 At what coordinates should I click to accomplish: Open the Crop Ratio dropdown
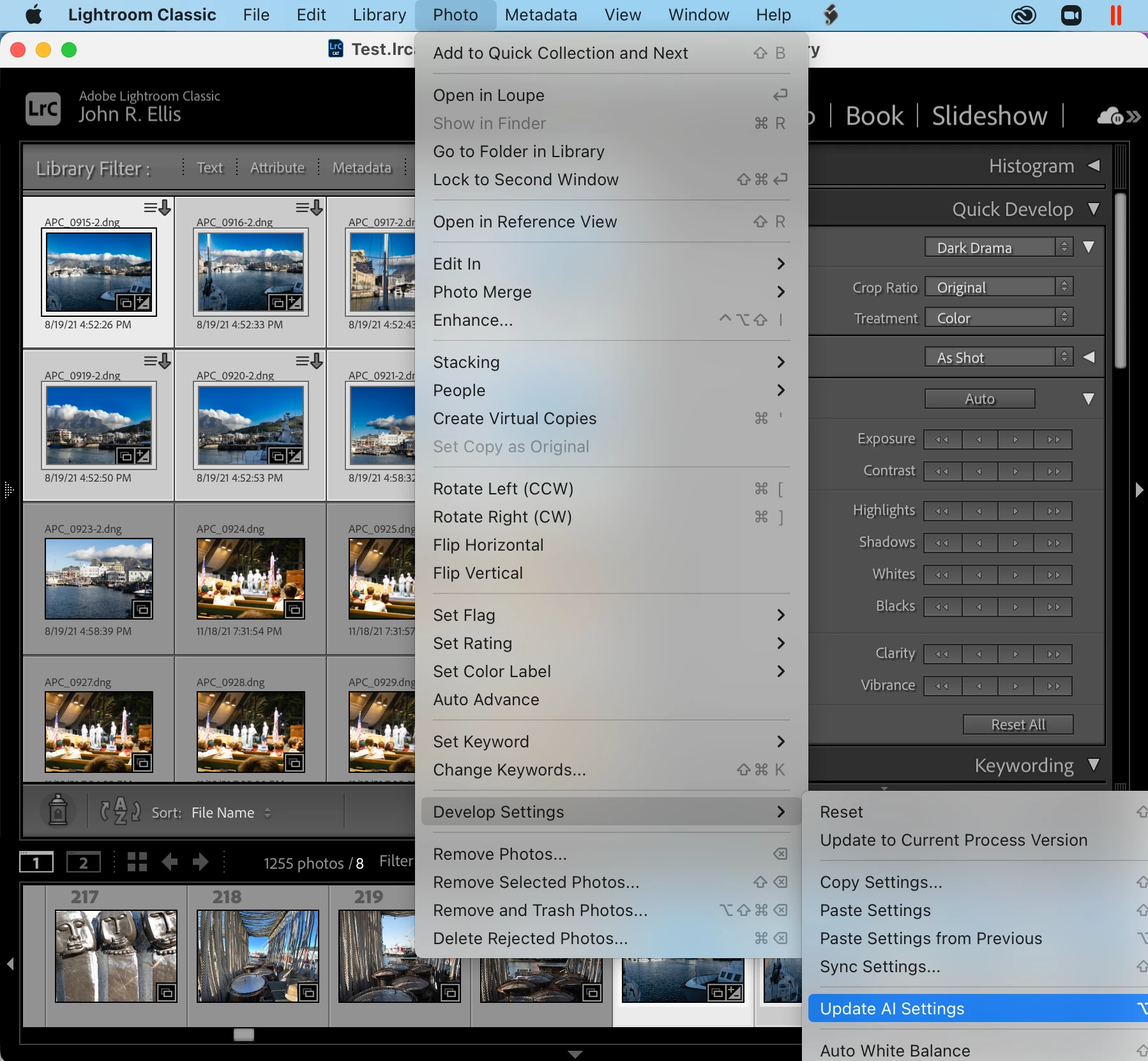999,287
